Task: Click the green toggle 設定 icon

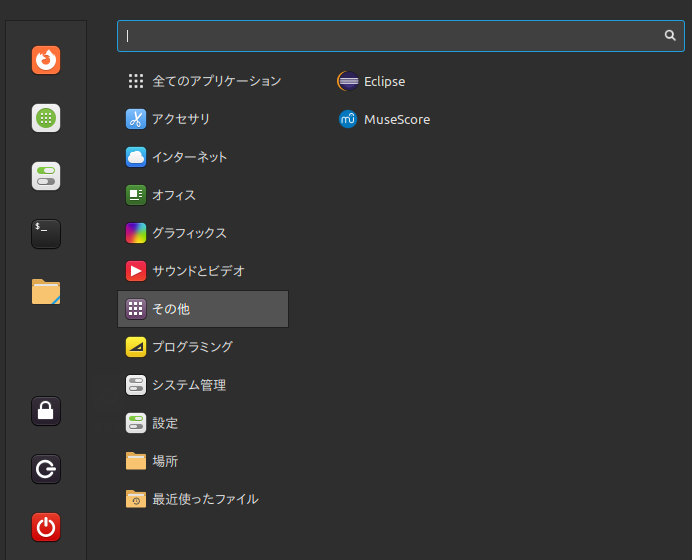Action: coord(136,423)
